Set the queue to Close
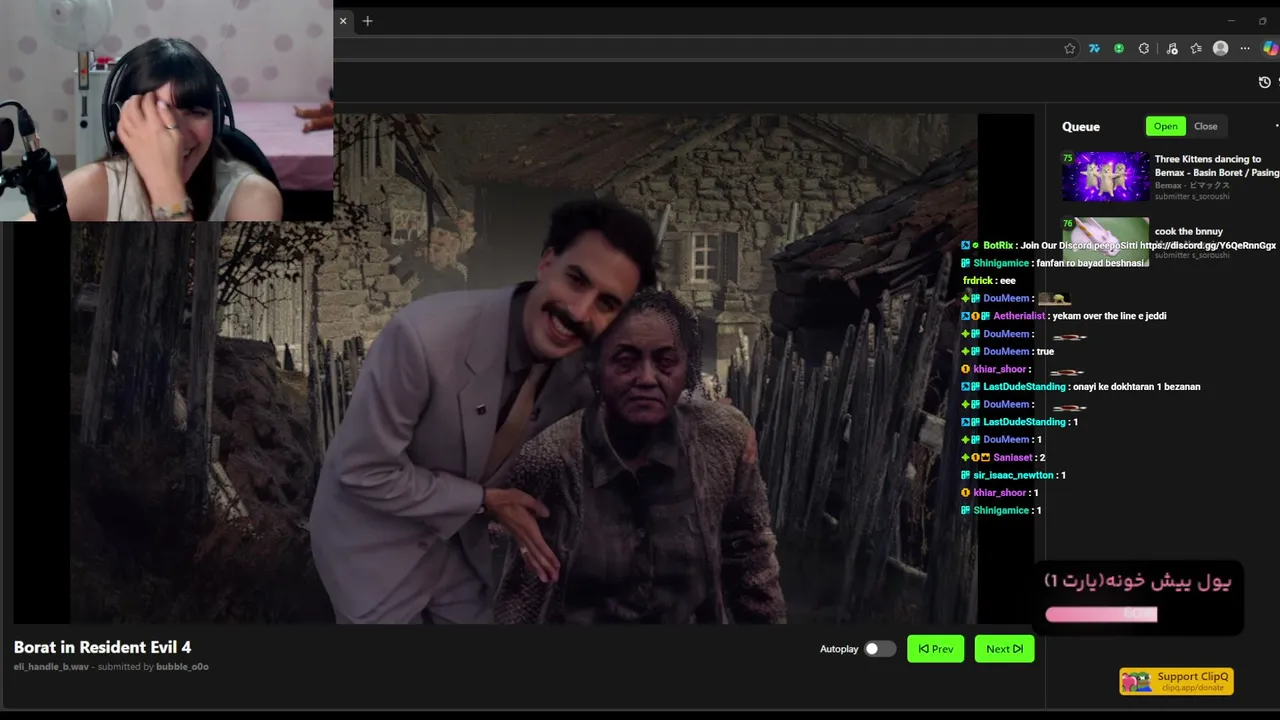This screenshot has height=720, width=1280. pyautogui.click(x=1206, y=126)
